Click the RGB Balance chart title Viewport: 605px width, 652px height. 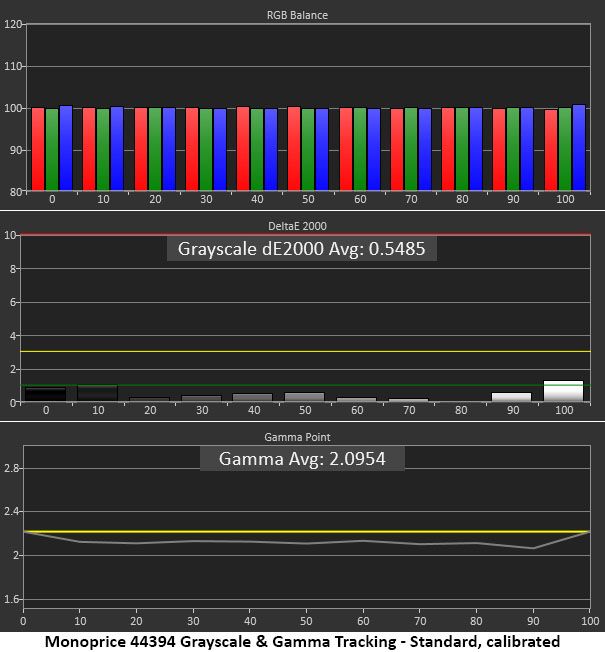tap(297, 15)
